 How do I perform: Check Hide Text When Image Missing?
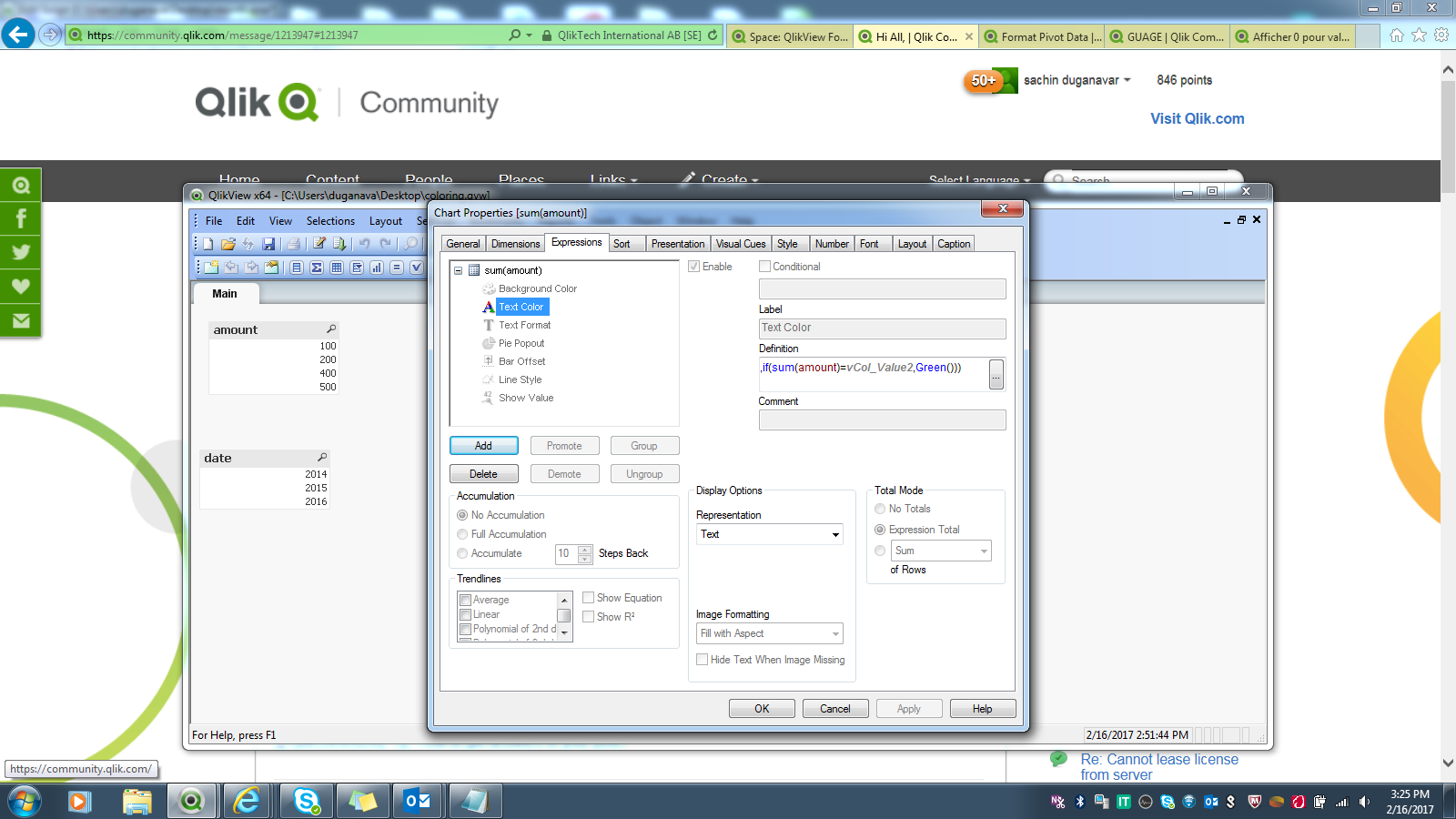tap(703, 660)
